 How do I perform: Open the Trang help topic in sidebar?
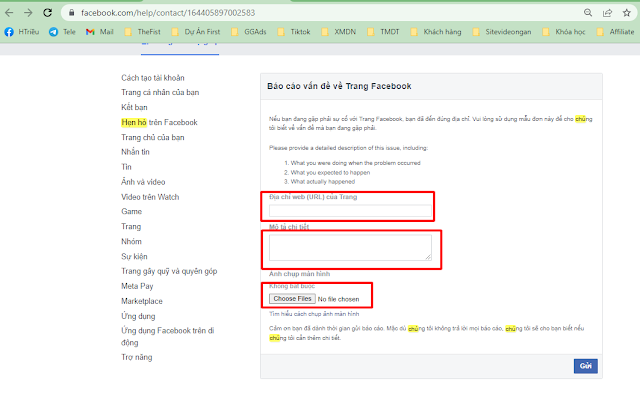pyautogui.click(x=131, y=226)
